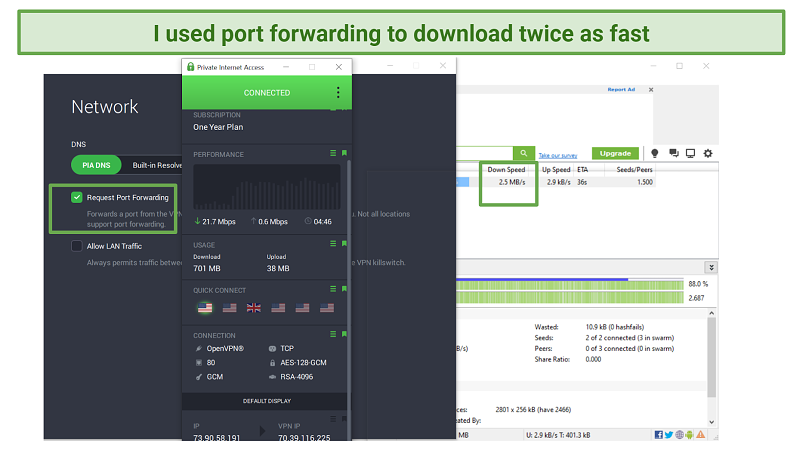The width and height of the screenshot is (806, 453).
Task: Click the Usage tile drag-handle icon
Action: (x=333, y=244)
